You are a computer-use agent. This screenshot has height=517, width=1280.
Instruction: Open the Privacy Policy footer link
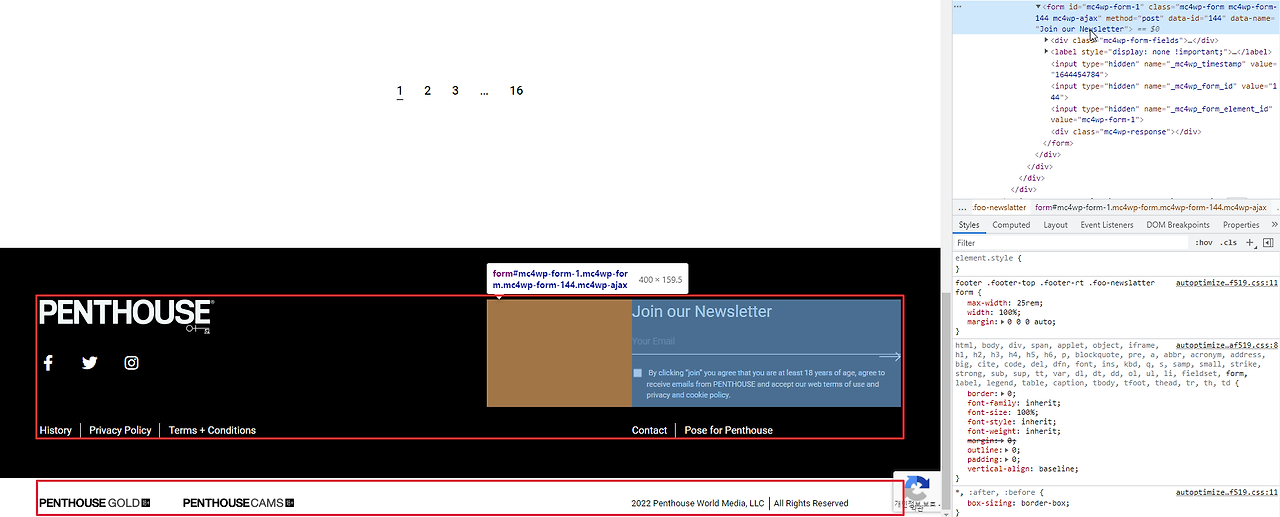click(x=120, y=430)
